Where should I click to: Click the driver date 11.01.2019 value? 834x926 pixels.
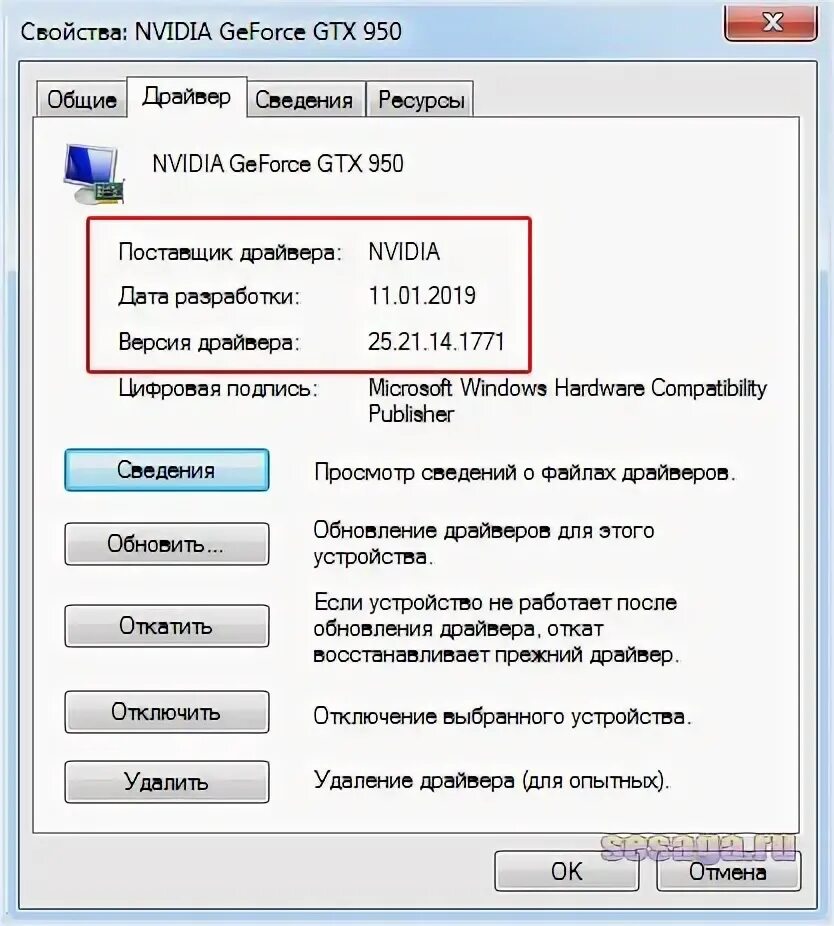click(x=422, y=295)
